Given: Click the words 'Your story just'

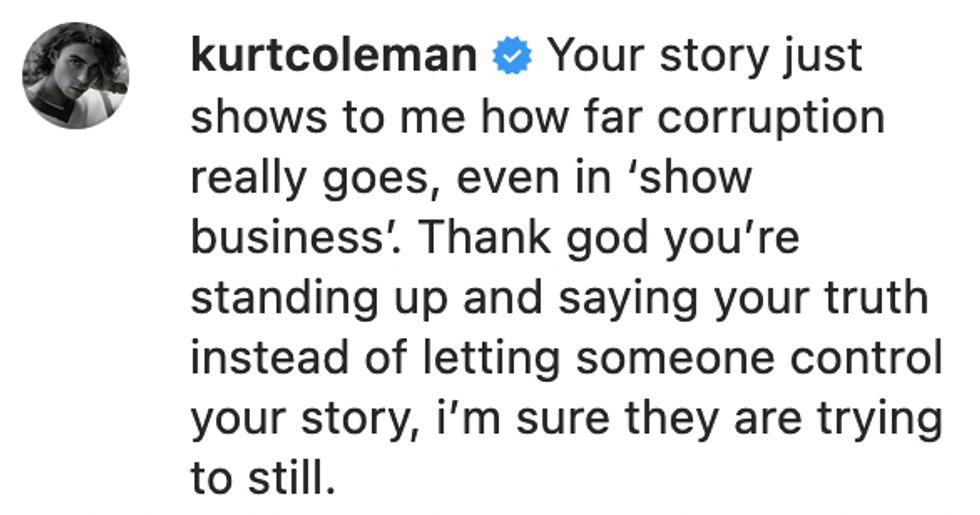Looking at the screenshot, I should [x=704, y=57].
